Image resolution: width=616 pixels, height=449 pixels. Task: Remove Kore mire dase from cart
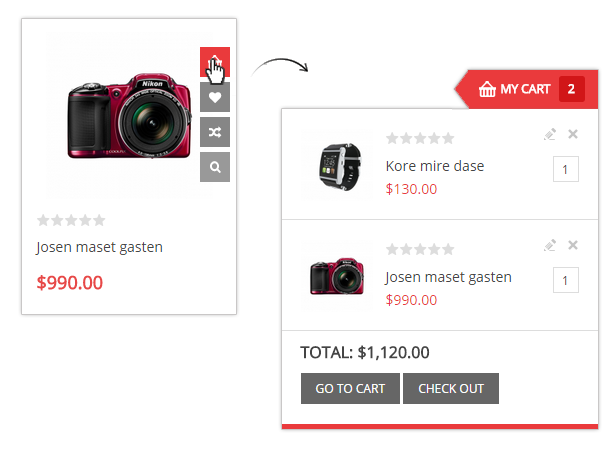573,134
